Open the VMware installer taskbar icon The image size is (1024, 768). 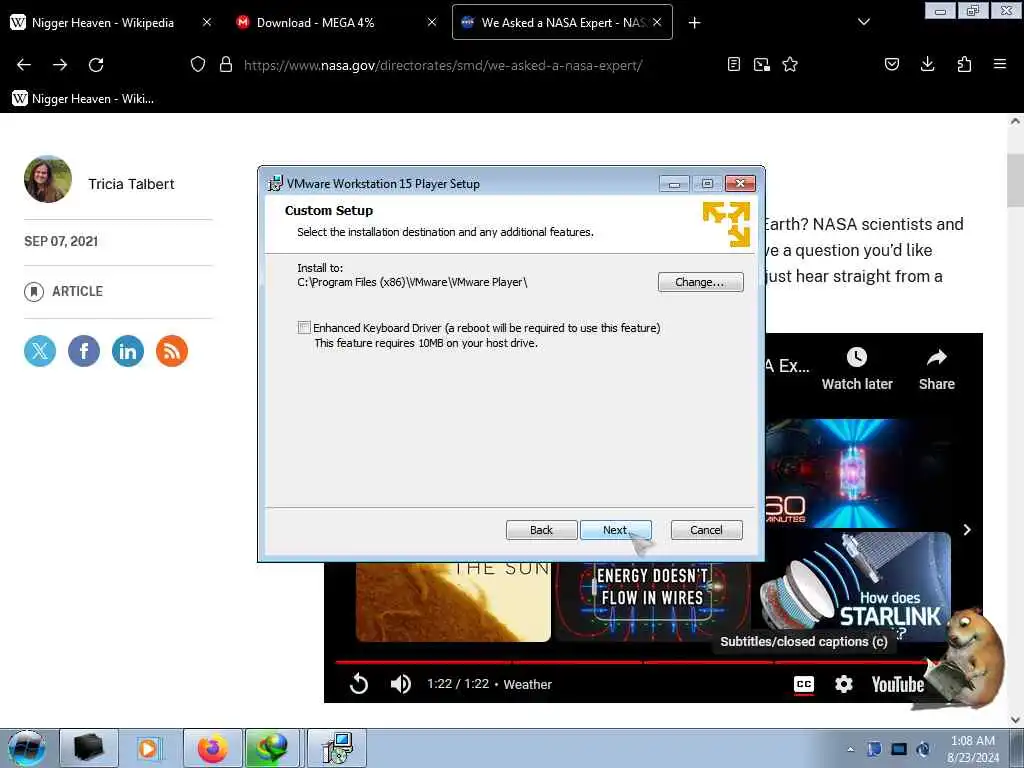337,748
